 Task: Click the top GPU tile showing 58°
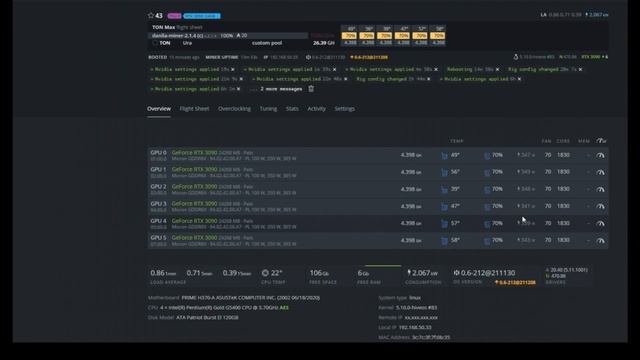coord(438,36)
